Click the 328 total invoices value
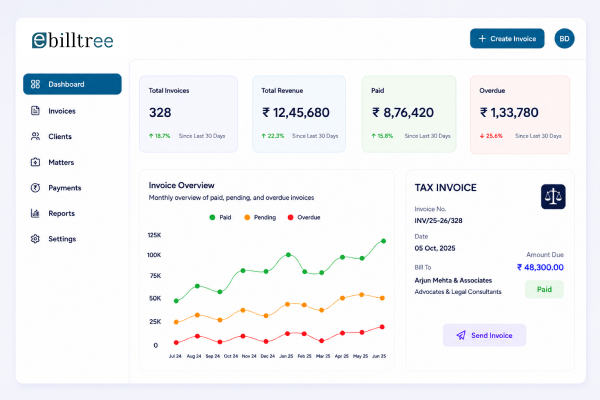Screen dimensions: 600x400 tap(160, 113)
